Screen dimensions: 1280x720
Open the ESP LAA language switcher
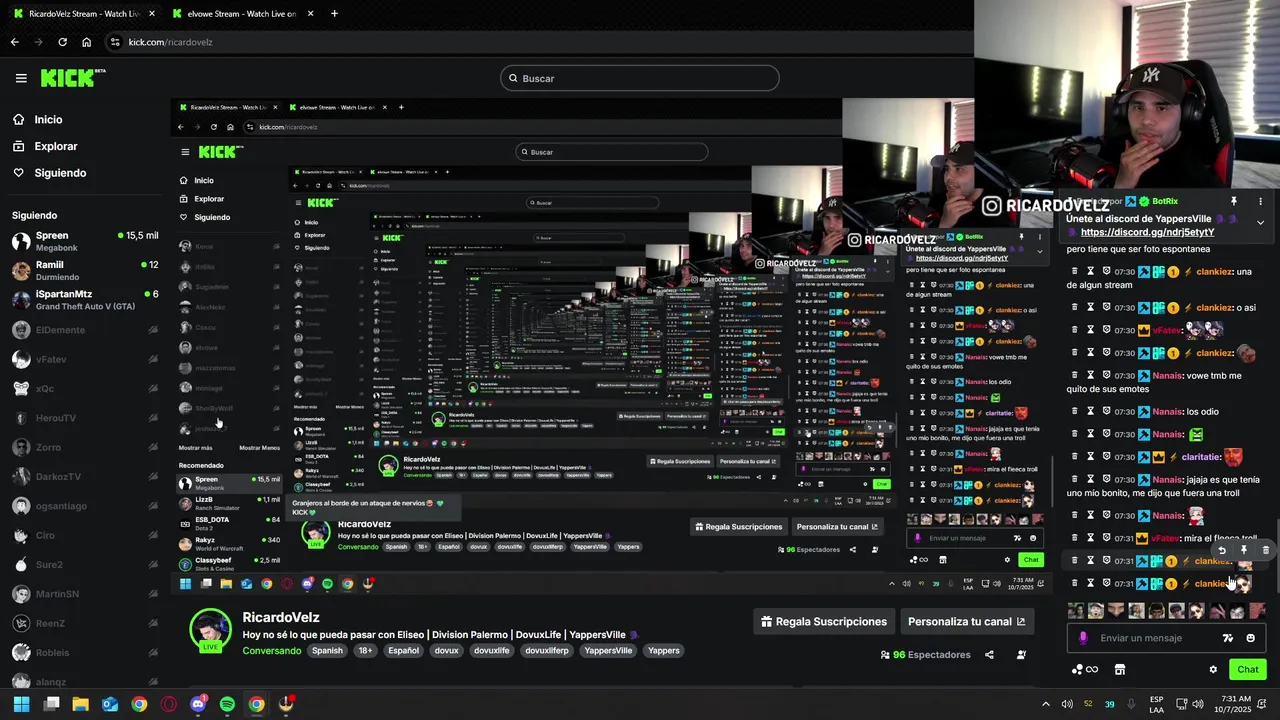tap(1157, 704)
